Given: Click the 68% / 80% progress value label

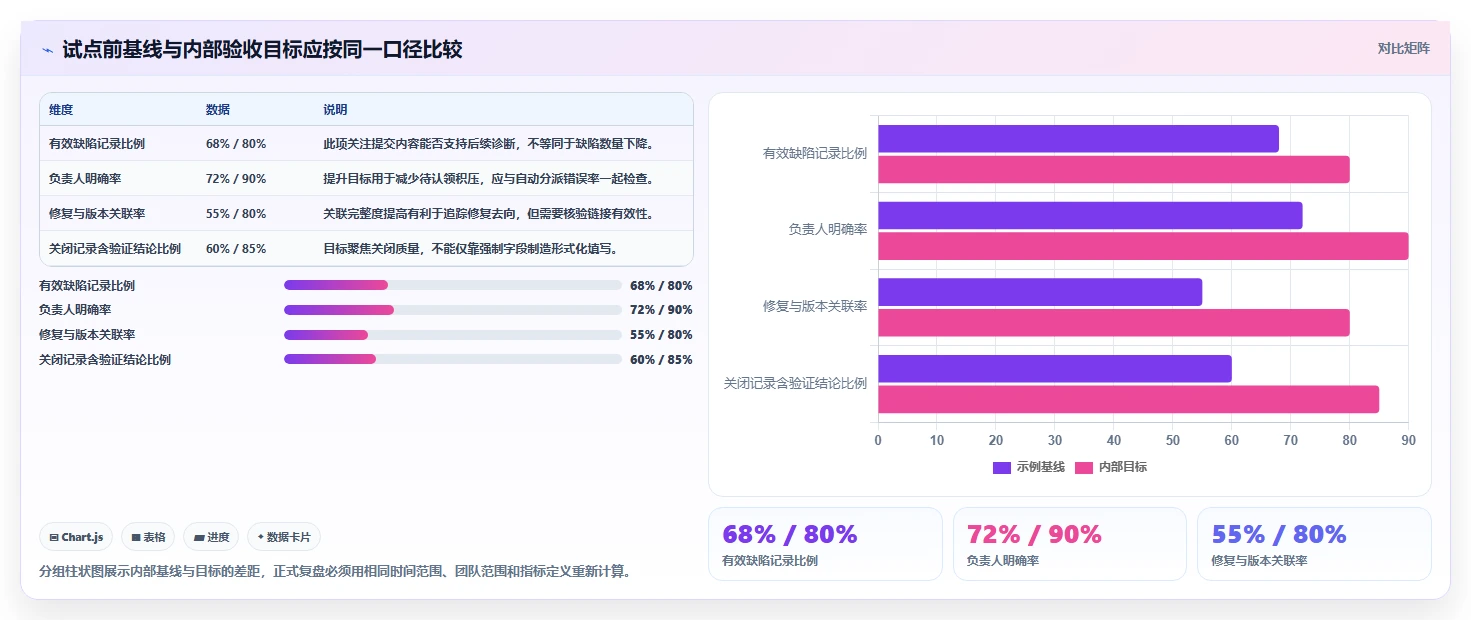Looking at the screenshot, I should [x=661, y=286].
